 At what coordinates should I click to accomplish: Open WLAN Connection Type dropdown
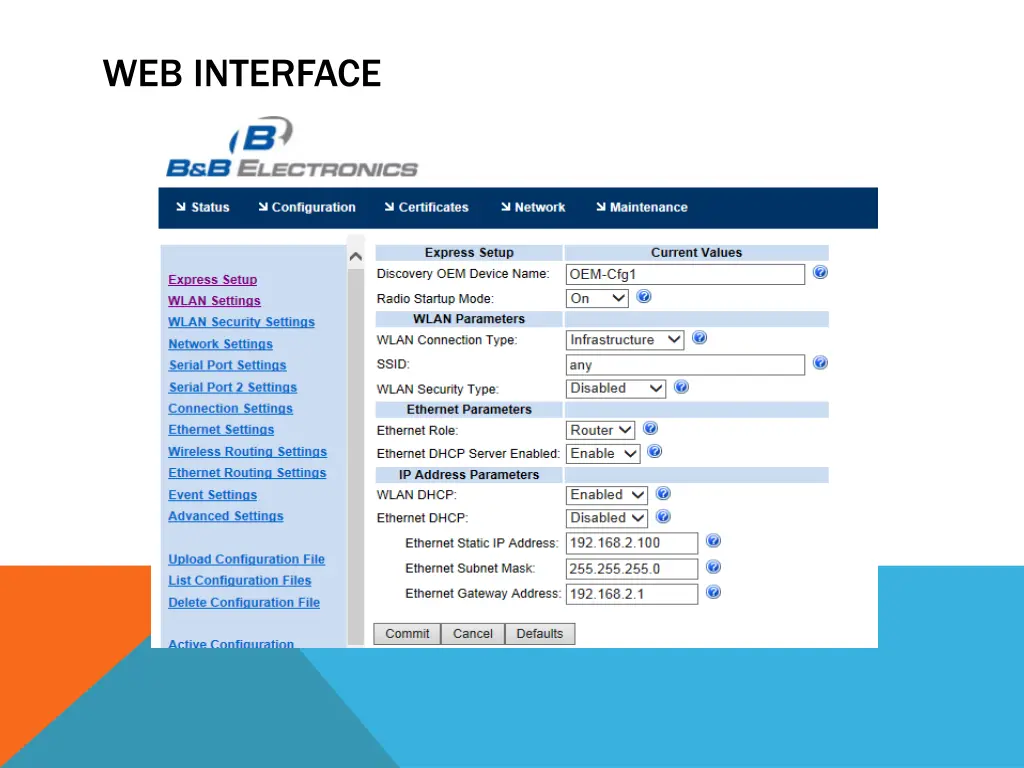click(624, 340)
